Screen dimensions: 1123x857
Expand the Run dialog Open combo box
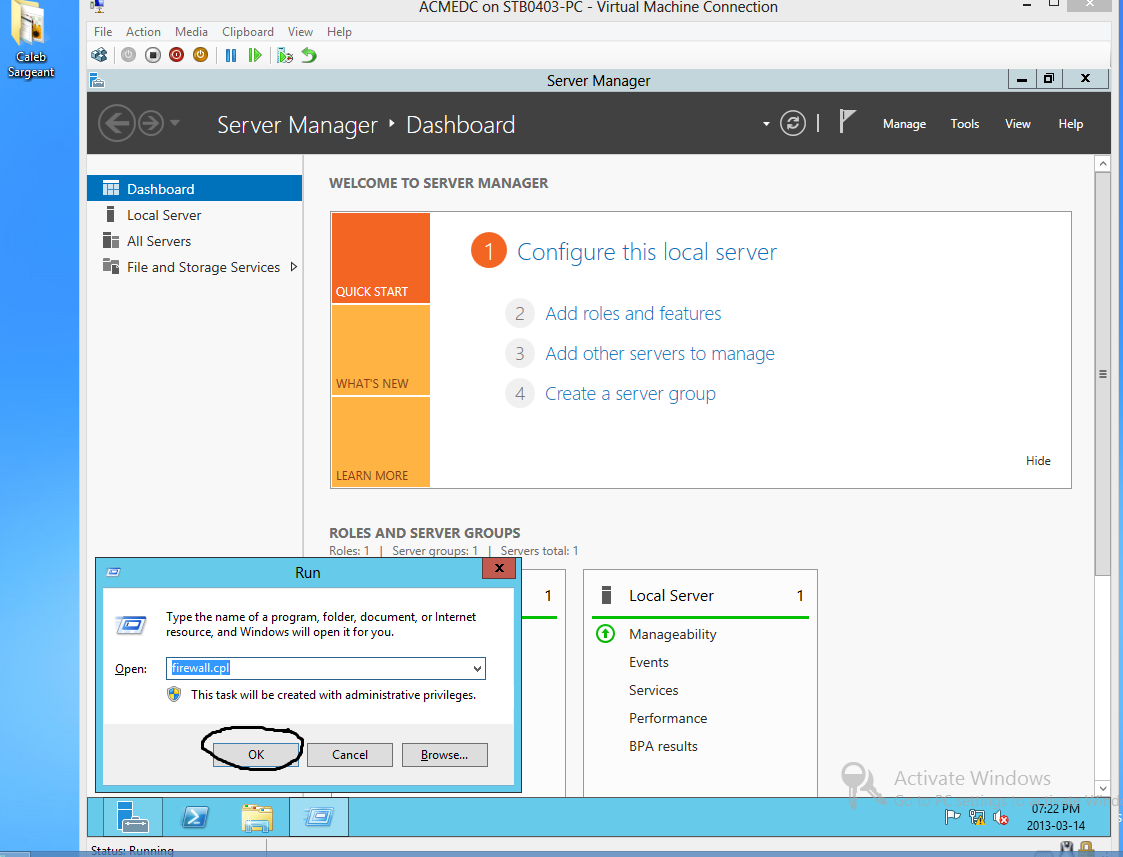(477, 669)
